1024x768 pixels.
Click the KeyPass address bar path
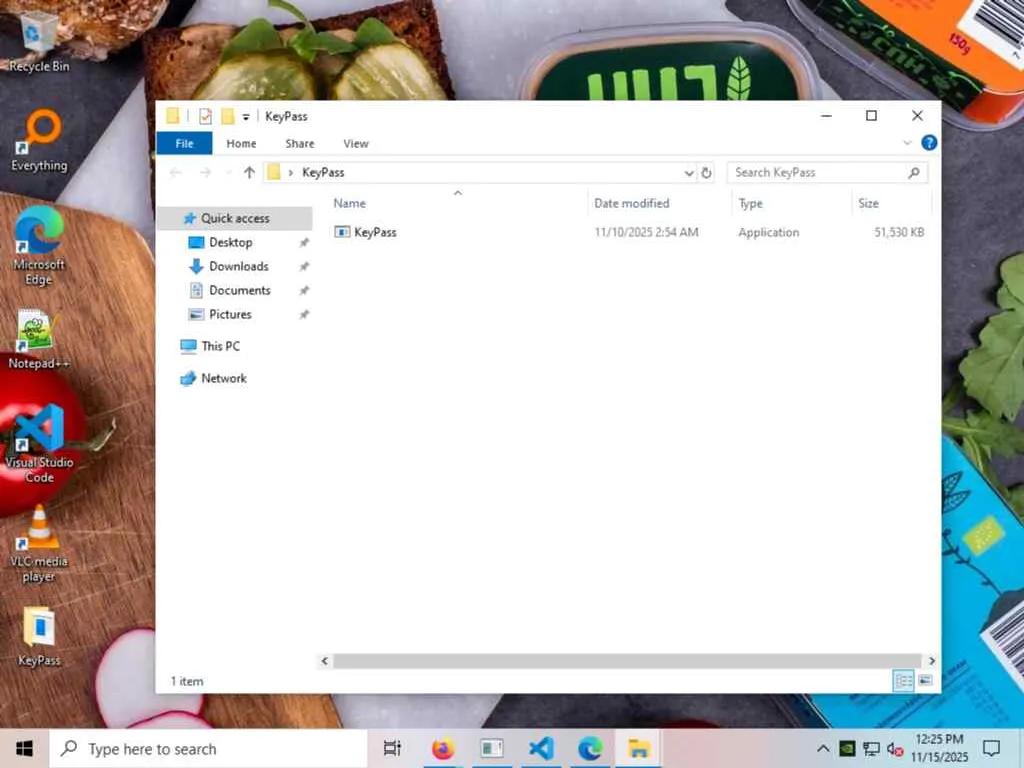[323, 172]
